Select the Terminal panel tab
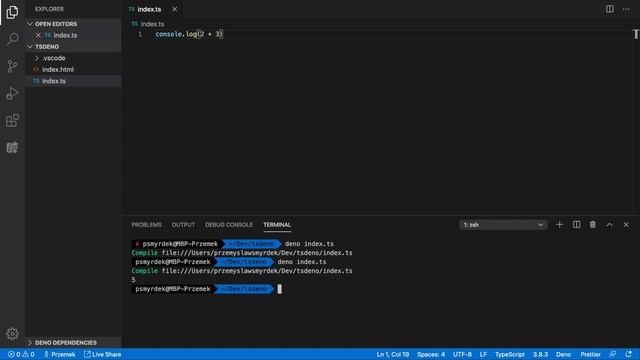The width and height of the screenshot is (640, 360). pyautogui.click(x=277, y=225)
